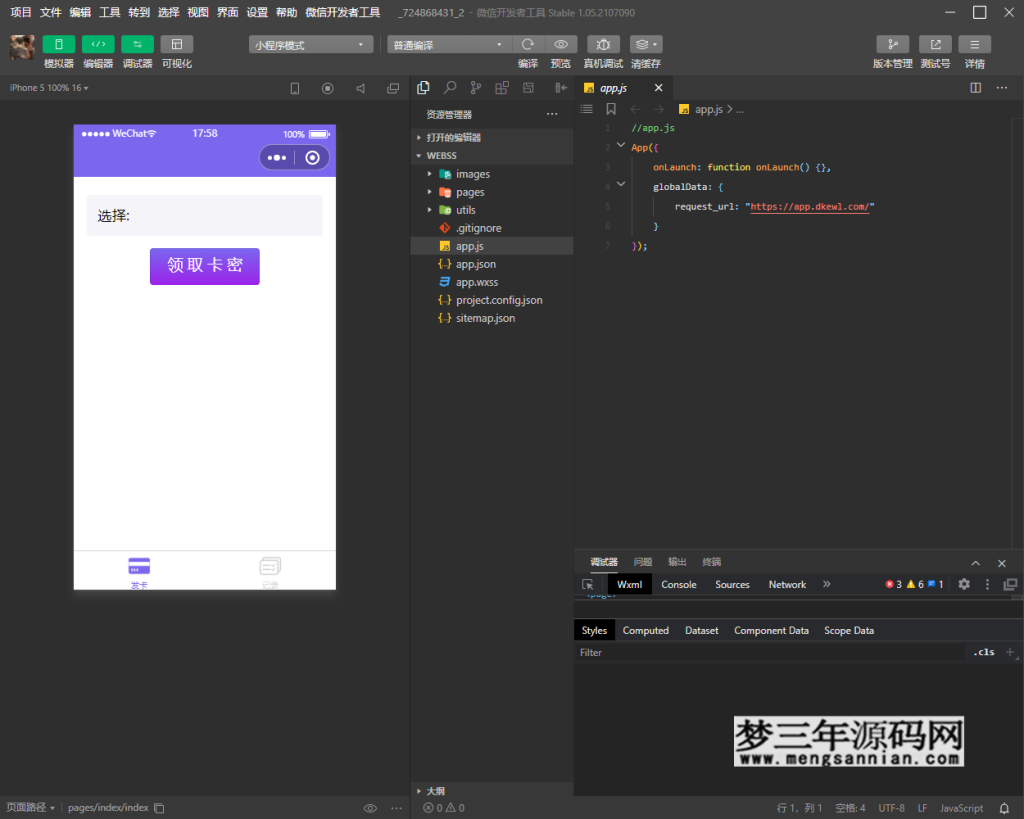Split the editor with the split icon
This screenshot has width=1024, height=819.
click(976, 88)
